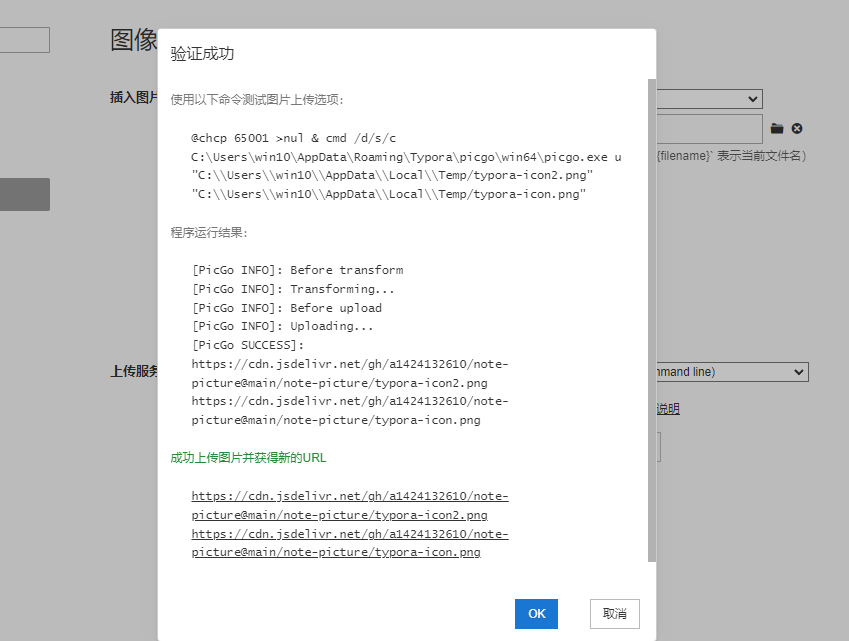Click the 验证成功 dialog title

click(202, 54)
